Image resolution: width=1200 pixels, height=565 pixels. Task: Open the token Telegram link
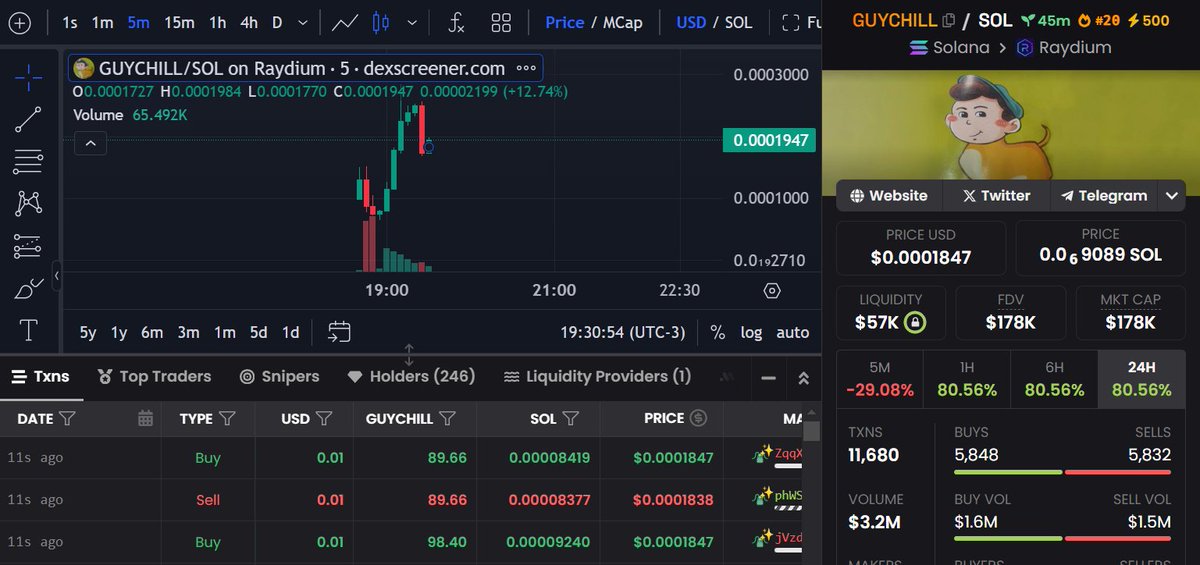pyautogui.click(x=1104, y=196)
